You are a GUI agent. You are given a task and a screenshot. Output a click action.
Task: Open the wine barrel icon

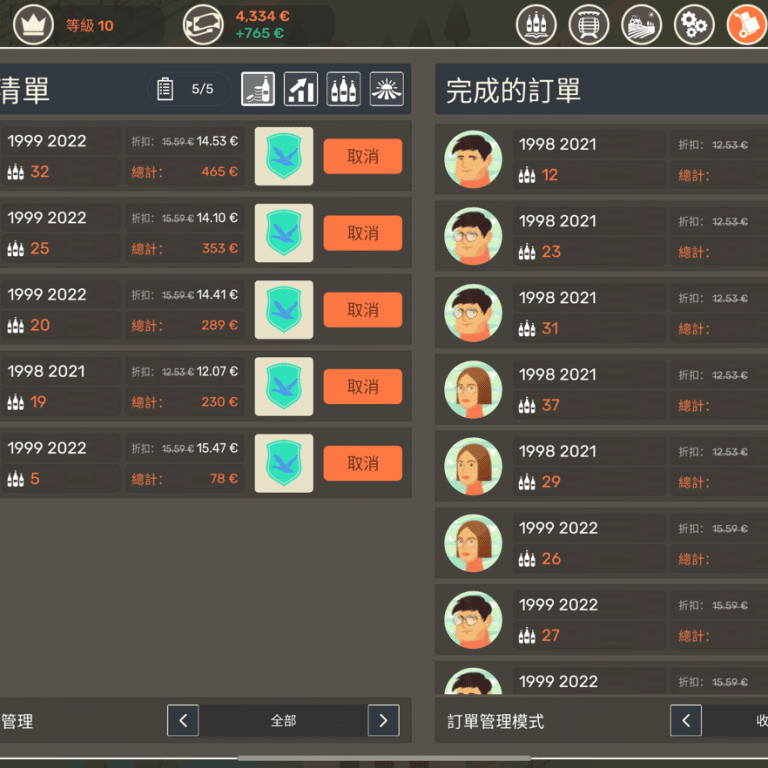click(x=589, y=25)
